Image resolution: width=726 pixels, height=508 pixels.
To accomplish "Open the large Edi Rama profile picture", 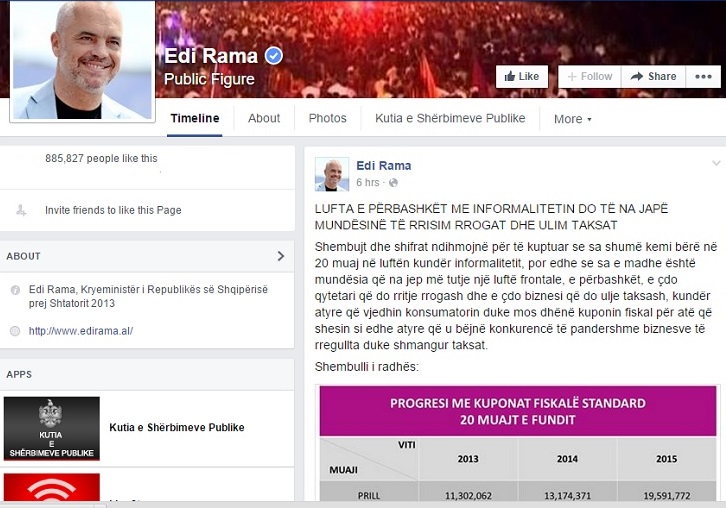I will (83, 61).
